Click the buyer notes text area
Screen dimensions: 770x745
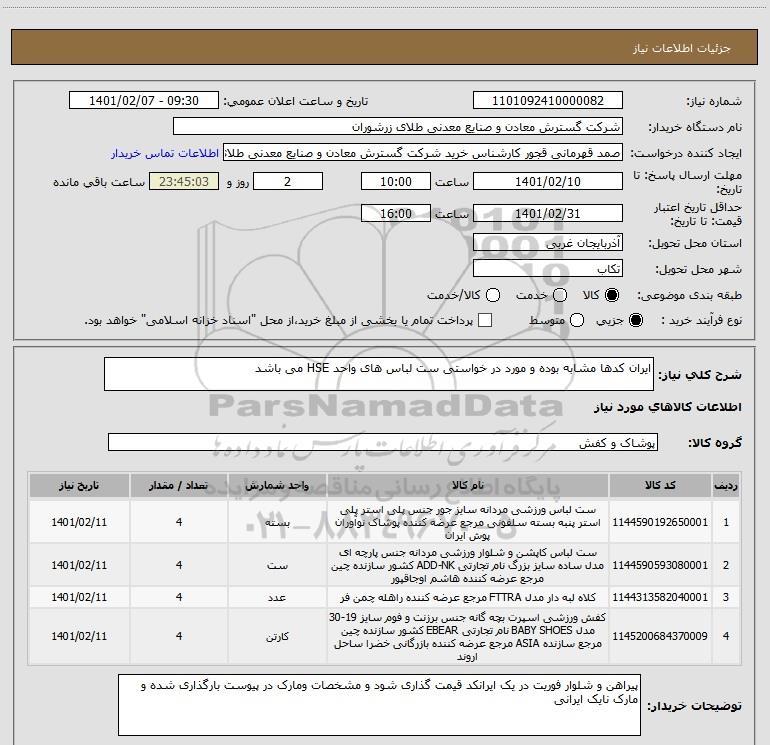tap(379, 705)
